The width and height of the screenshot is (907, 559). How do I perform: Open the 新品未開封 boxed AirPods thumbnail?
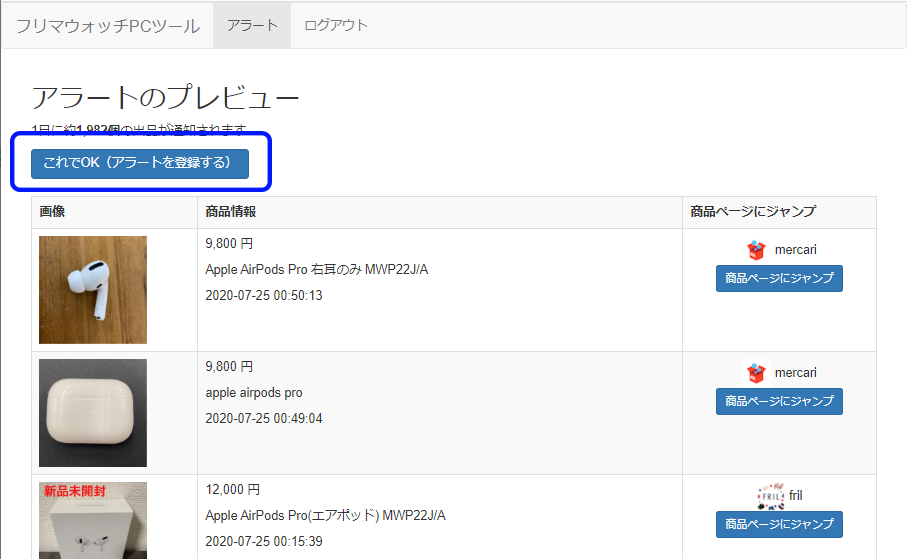[93, 521]
